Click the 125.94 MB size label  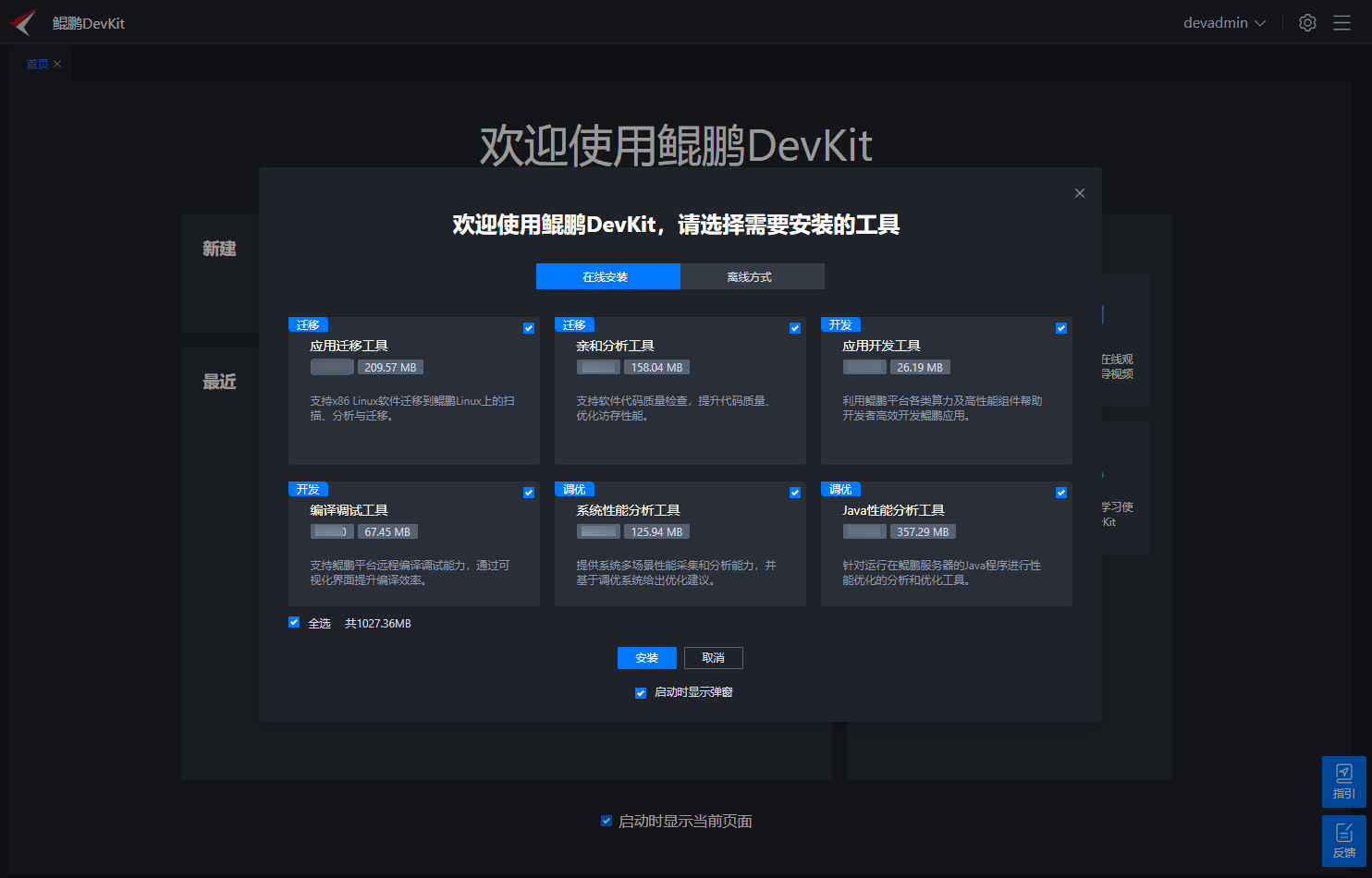click(x=656, y=531)
